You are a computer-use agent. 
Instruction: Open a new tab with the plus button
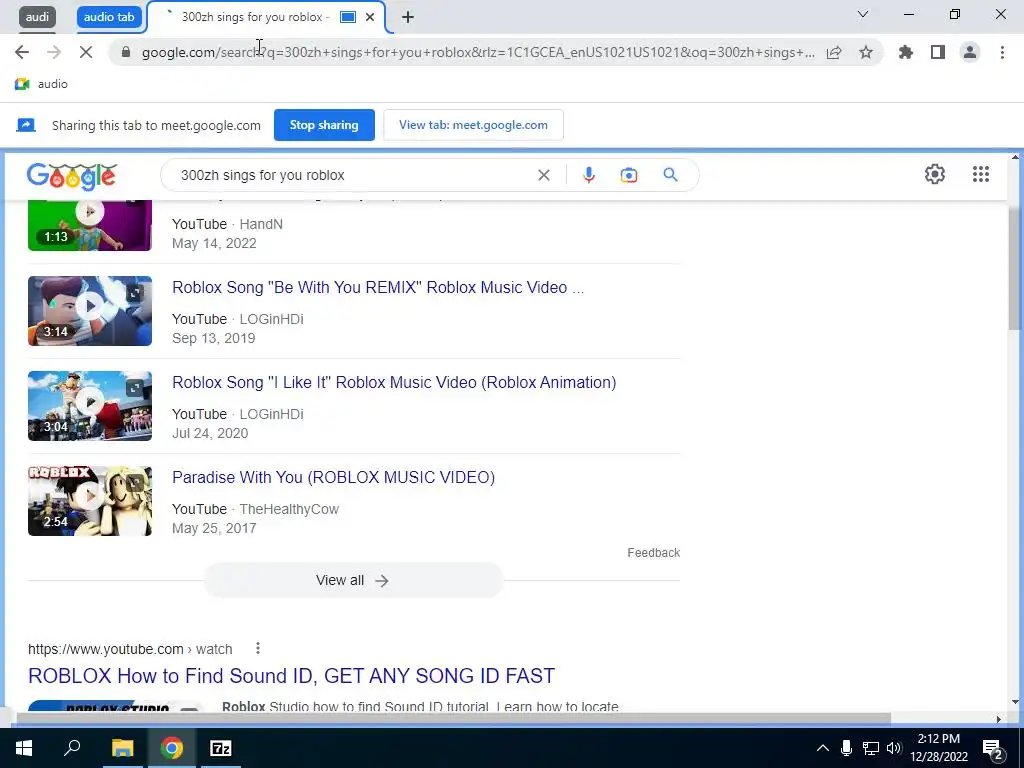coord(408,17)
